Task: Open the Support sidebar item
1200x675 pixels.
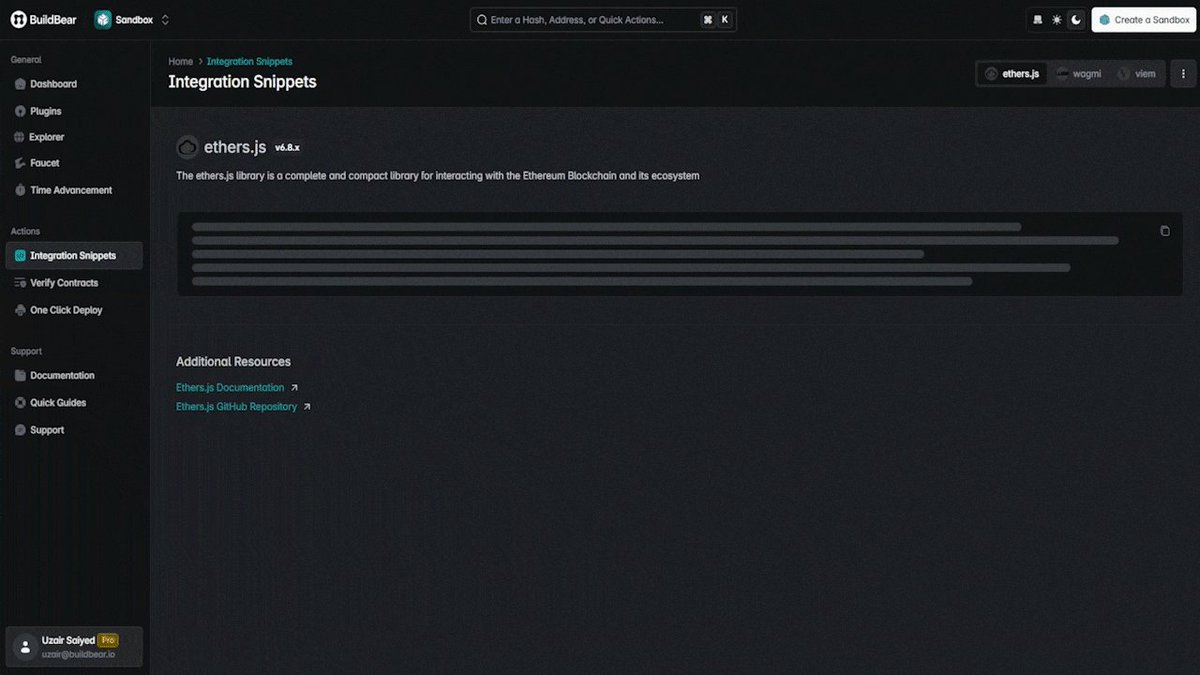Action: (75, 430)
